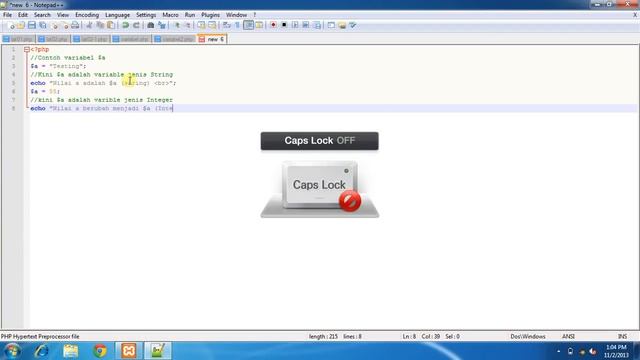Open the Run menu

(190, 15)
